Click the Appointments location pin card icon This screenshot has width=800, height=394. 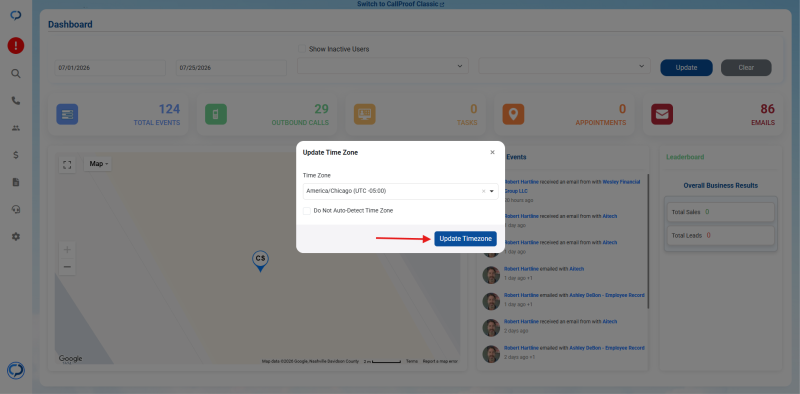513,114
